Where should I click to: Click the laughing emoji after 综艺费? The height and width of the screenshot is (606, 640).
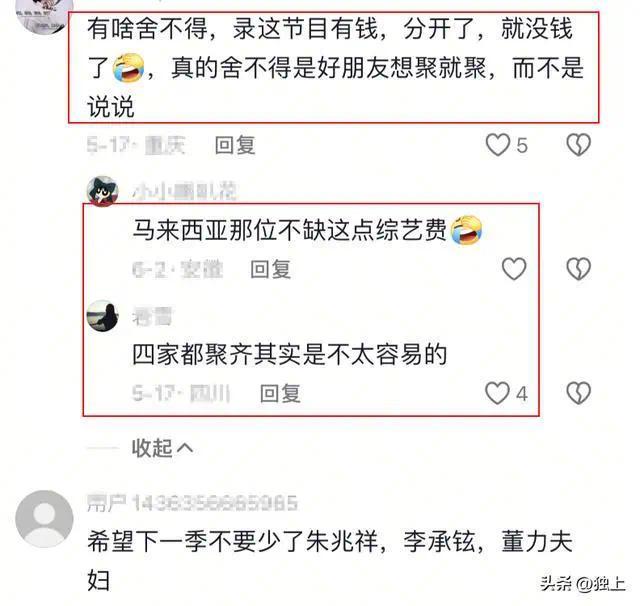point(466,231)
